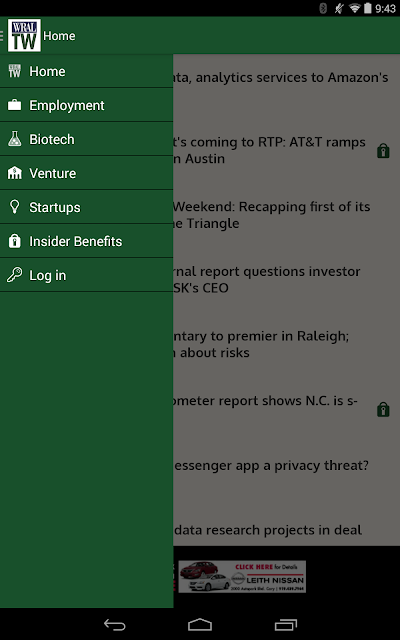
Task: Open the messenger app privacy threat article
Action: tap(271, 465)
